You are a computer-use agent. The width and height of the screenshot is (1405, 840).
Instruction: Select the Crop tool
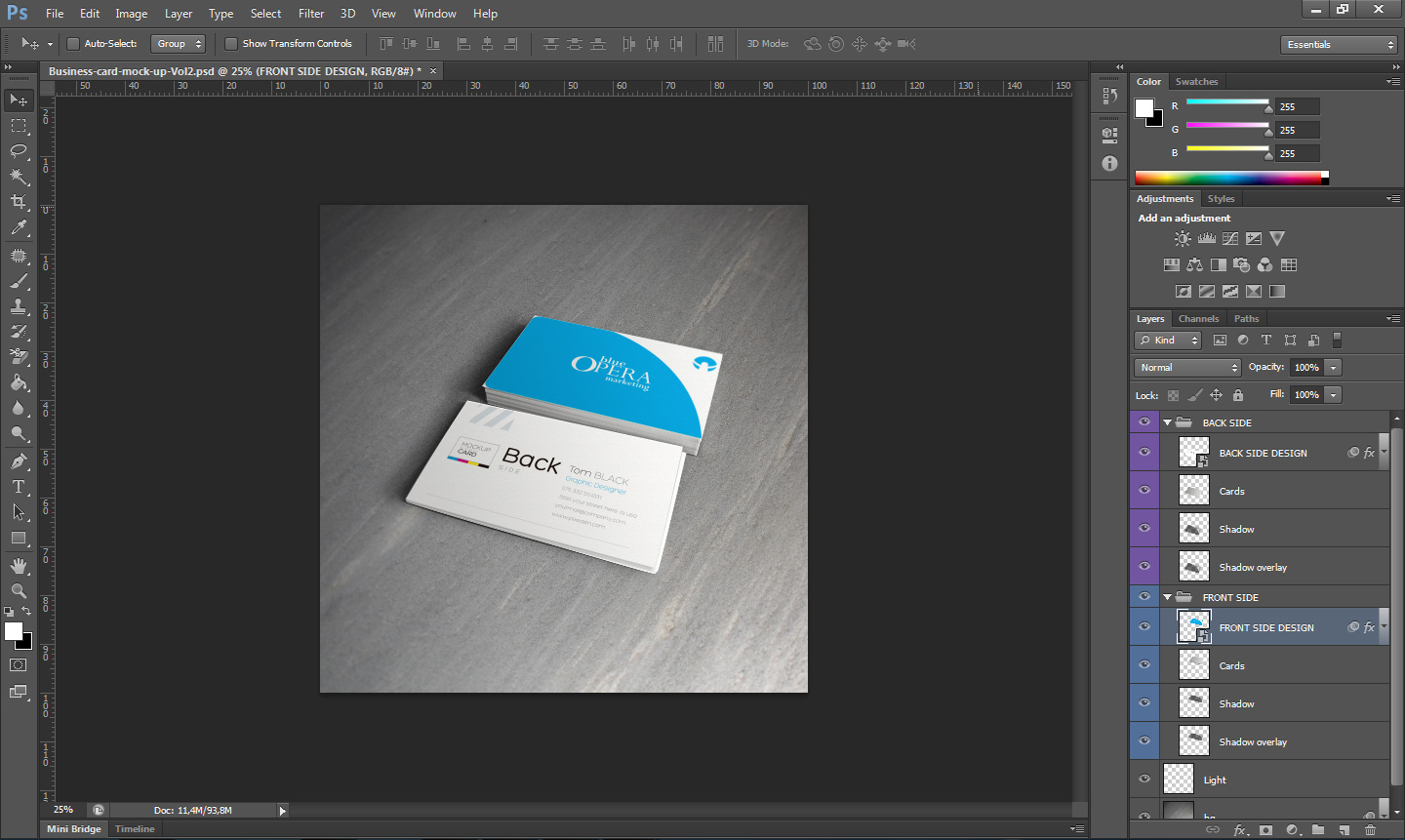click(x=19, y=202)
